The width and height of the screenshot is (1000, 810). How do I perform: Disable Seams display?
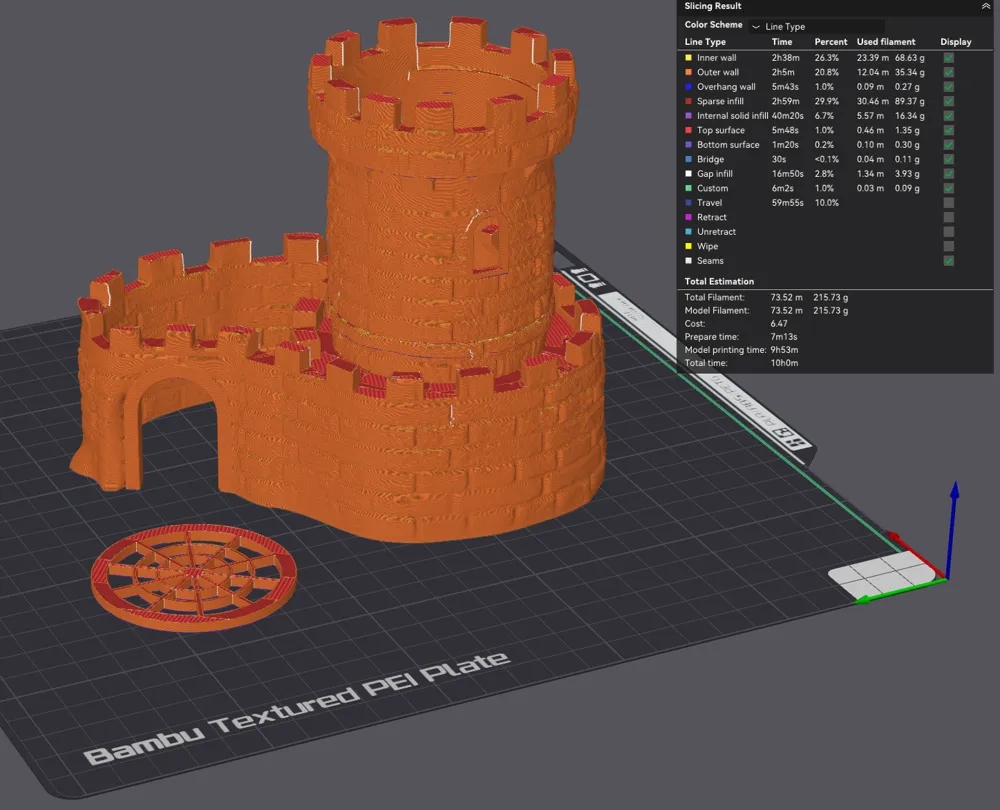pyautogui.click(x=947, y=260)
